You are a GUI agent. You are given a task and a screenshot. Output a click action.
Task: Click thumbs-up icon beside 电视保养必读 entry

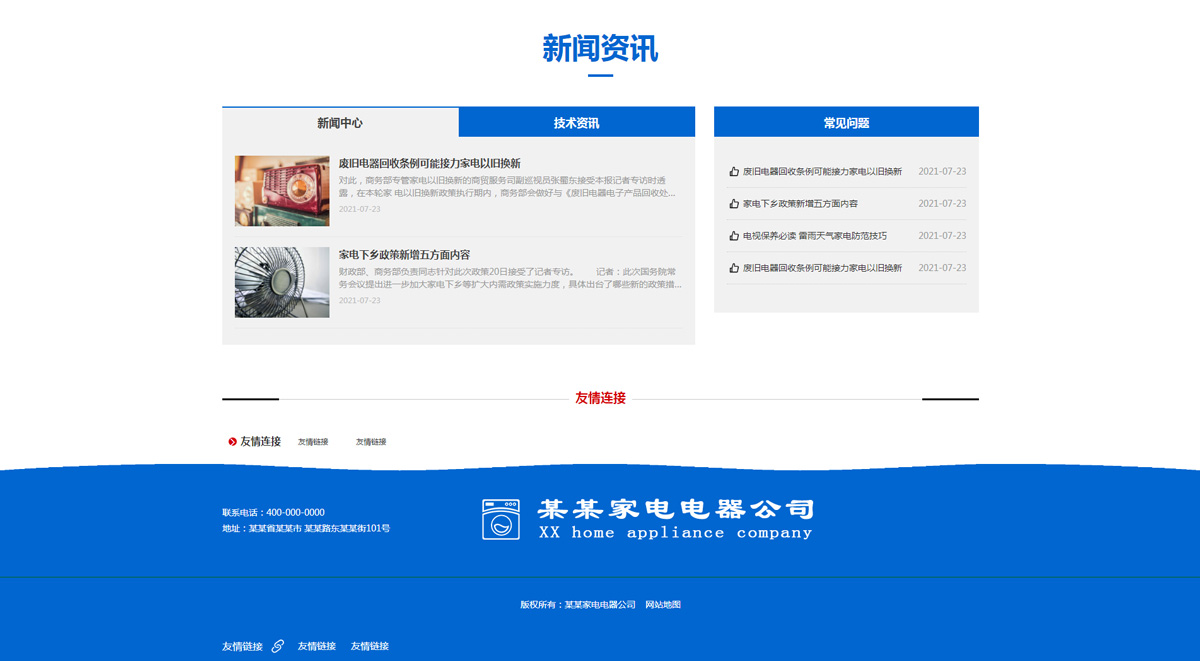pos(734,236)
